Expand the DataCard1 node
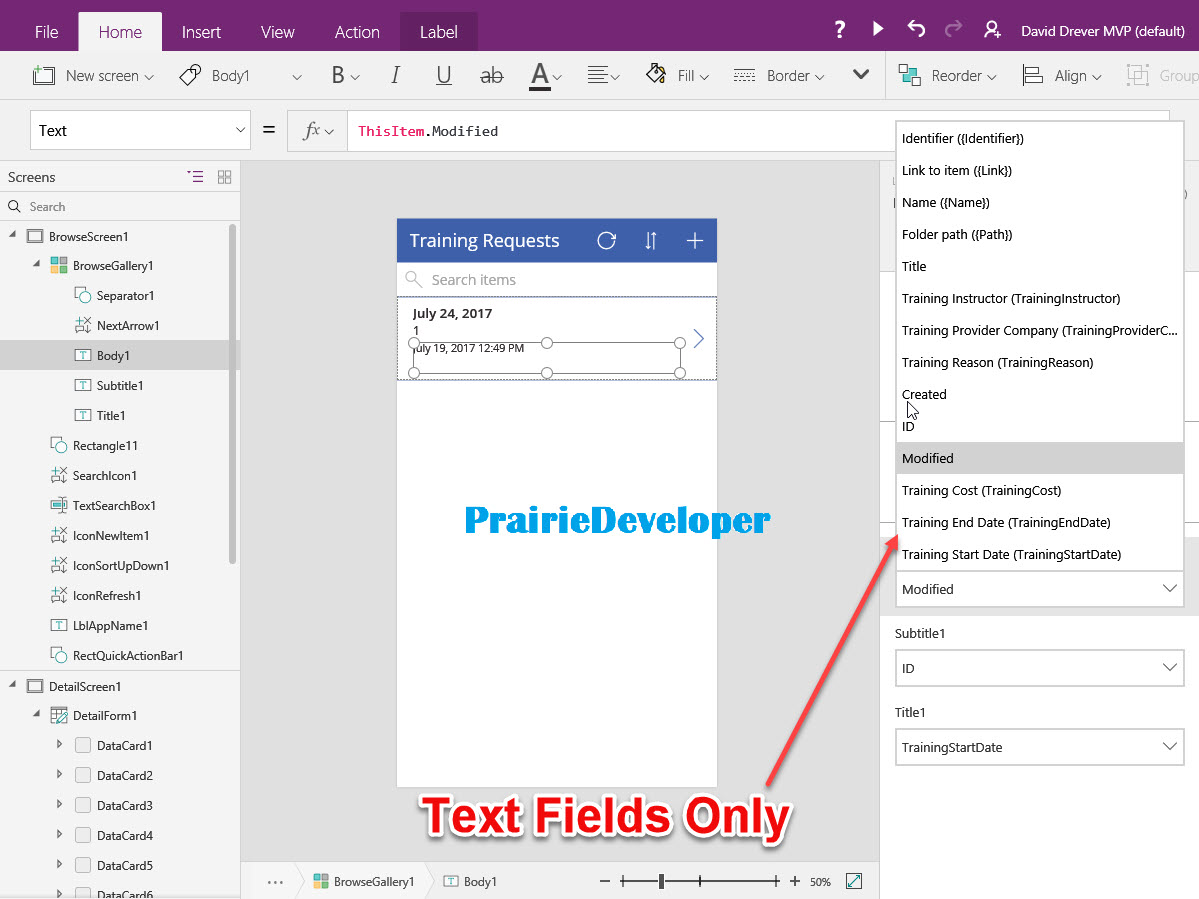 pos(59,745)
